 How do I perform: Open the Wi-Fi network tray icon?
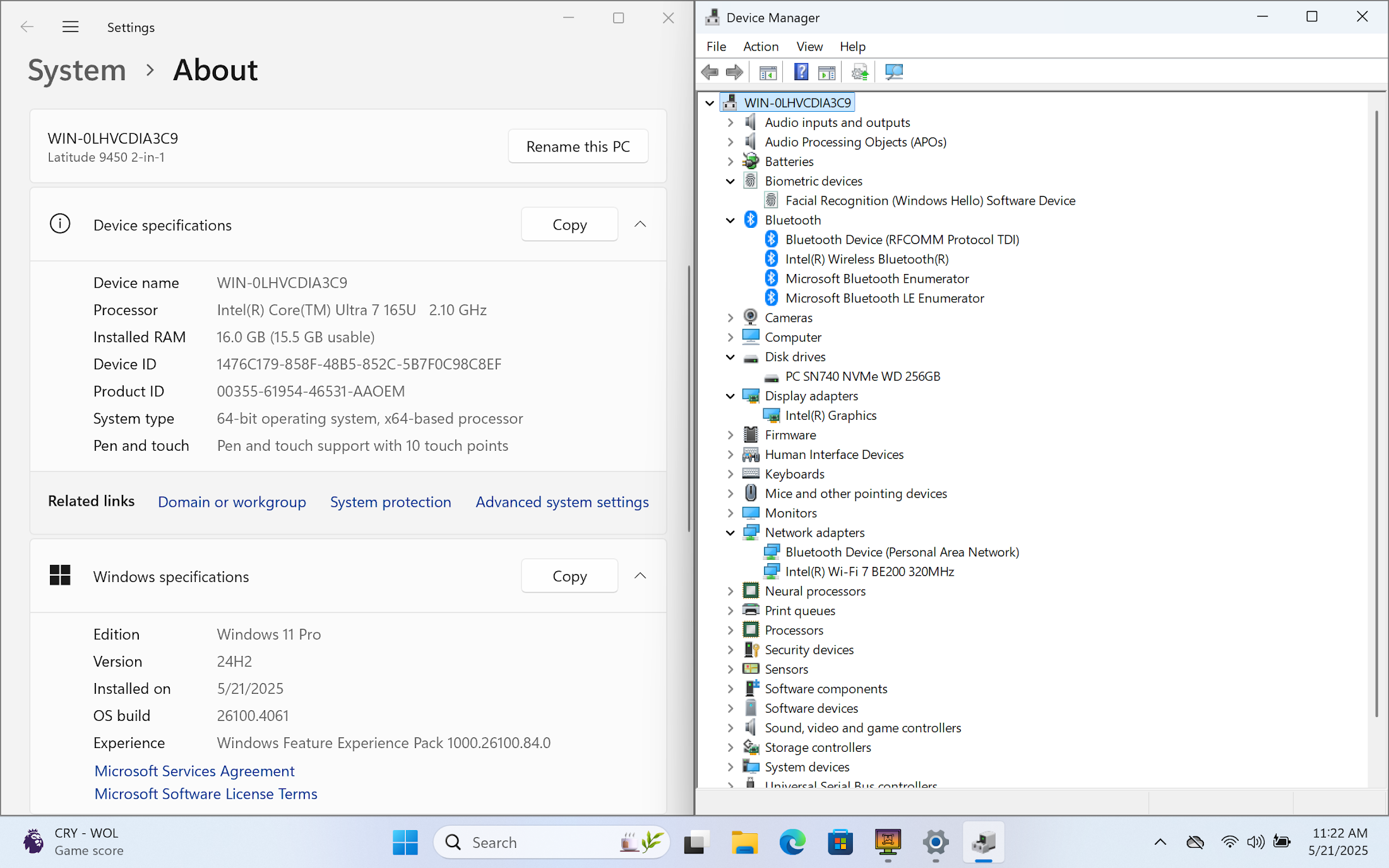pos(1229,842)
